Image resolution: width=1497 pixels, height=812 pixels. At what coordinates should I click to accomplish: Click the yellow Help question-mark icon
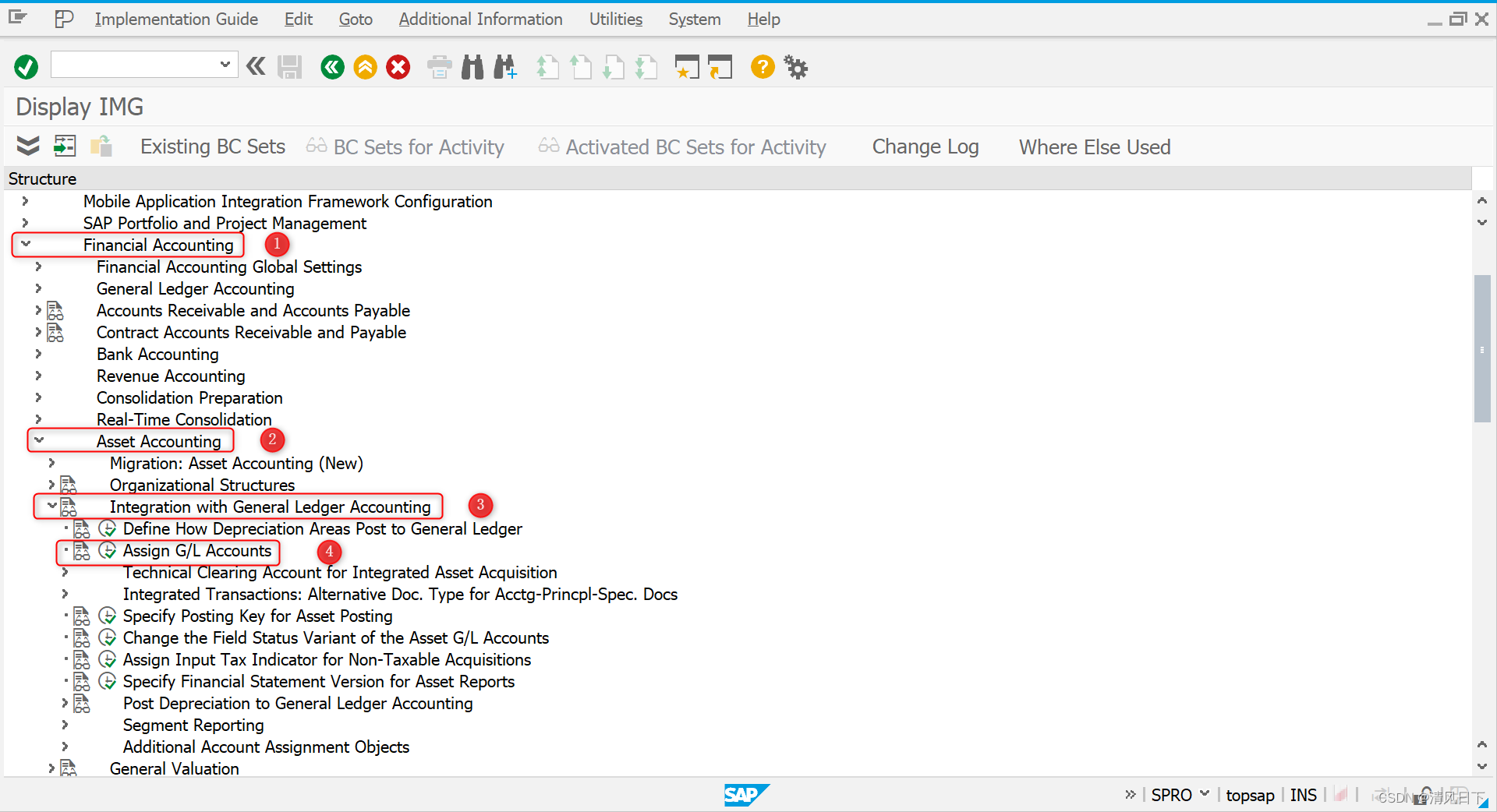pyautogui.click(x=763, y=67)
